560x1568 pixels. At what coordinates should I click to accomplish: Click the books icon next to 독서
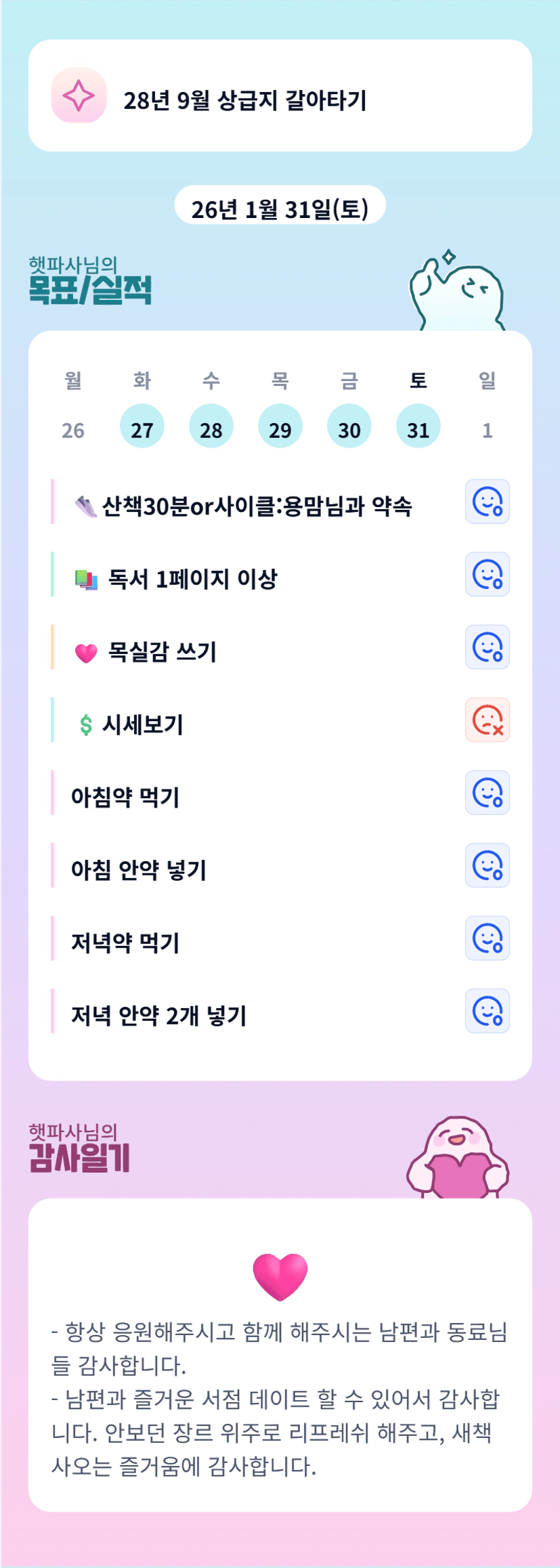click(86, 580)
